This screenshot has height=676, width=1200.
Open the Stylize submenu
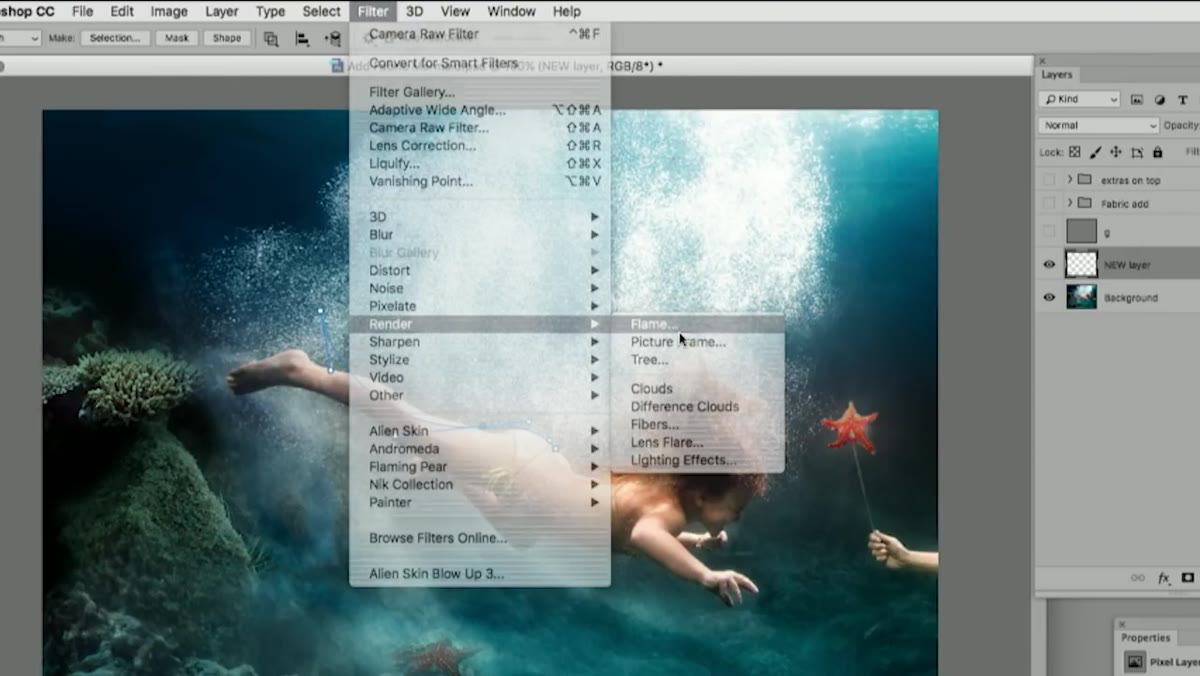point(480,360)
